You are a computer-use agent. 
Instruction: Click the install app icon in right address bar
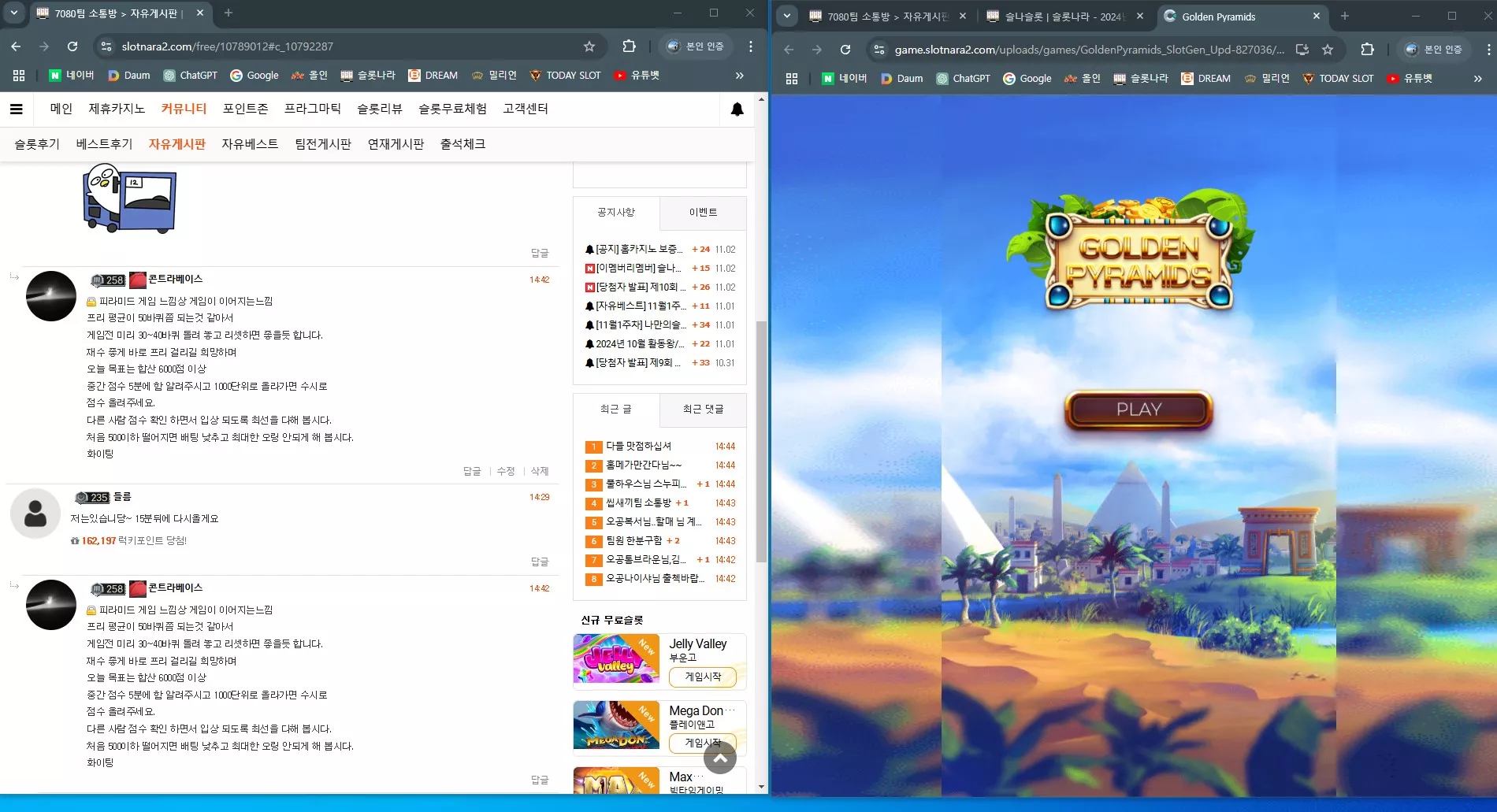[1302, 50]
